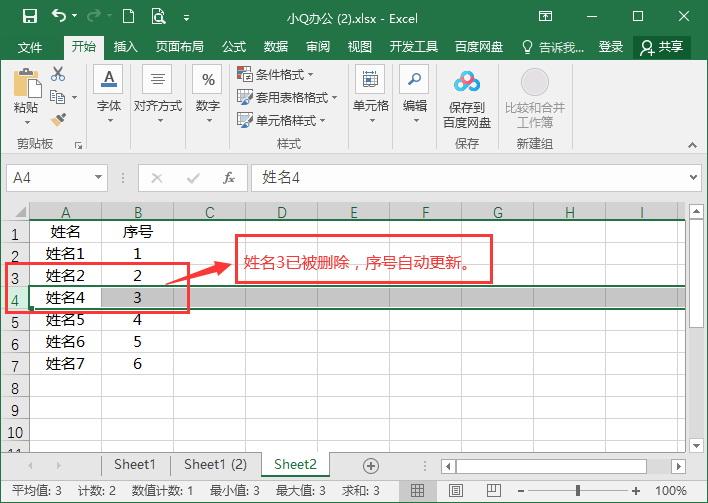Undo the last action
The width and height of the screenshot is (708, 503).
coord(59,16)
